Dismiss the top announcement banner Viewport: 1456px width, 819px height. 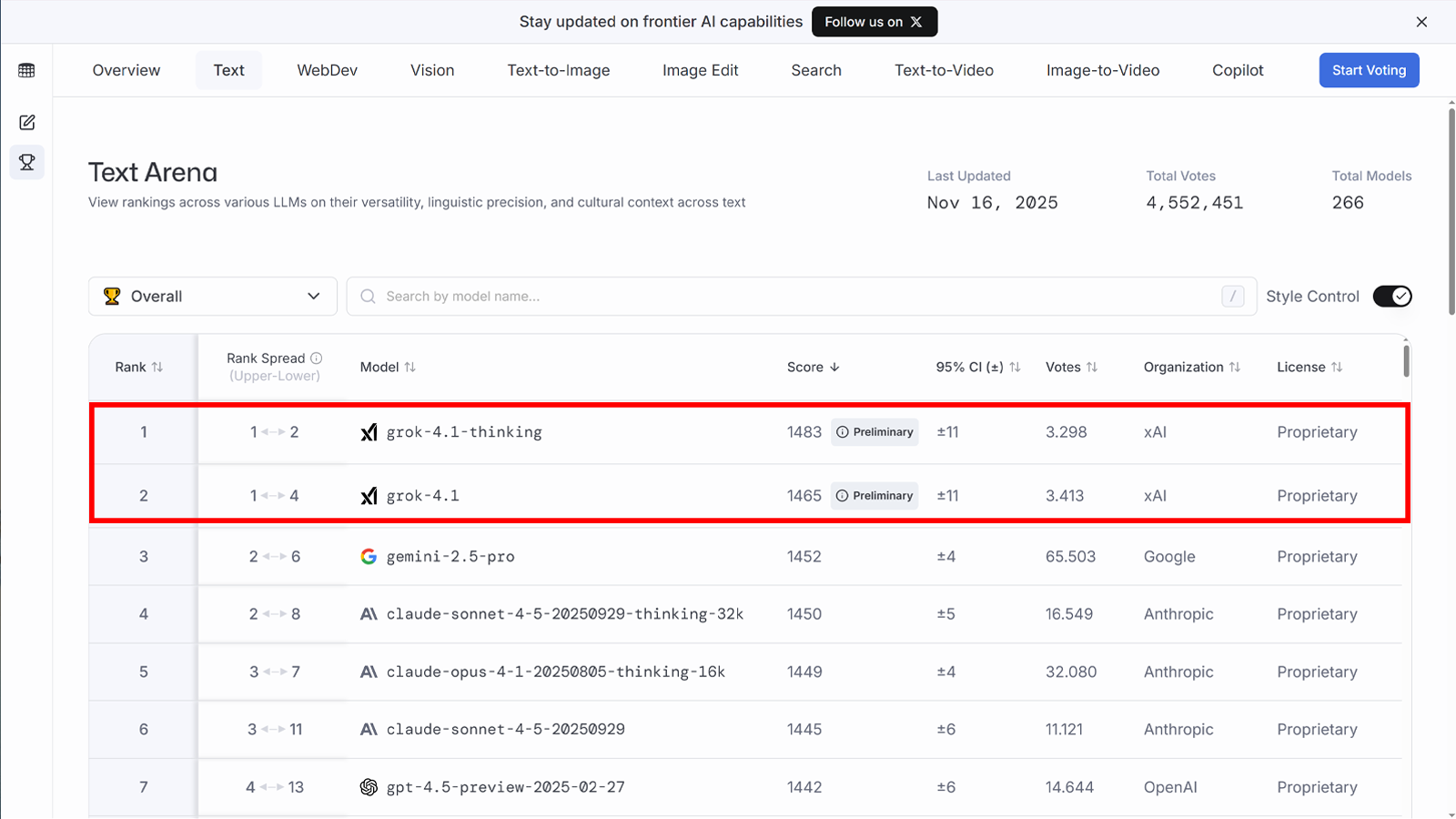point(1421,22)
